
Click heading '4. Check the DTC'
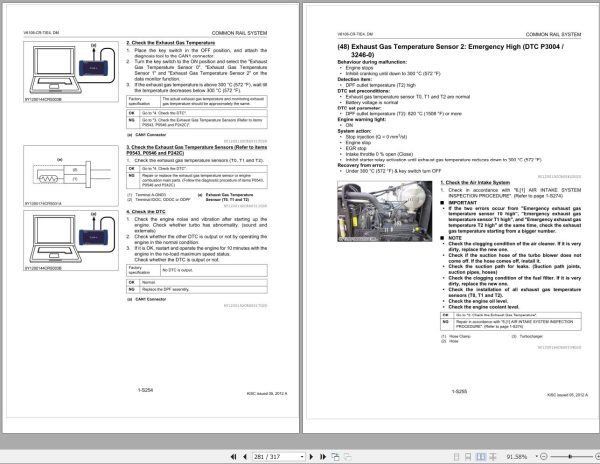[x=146, y=212]
